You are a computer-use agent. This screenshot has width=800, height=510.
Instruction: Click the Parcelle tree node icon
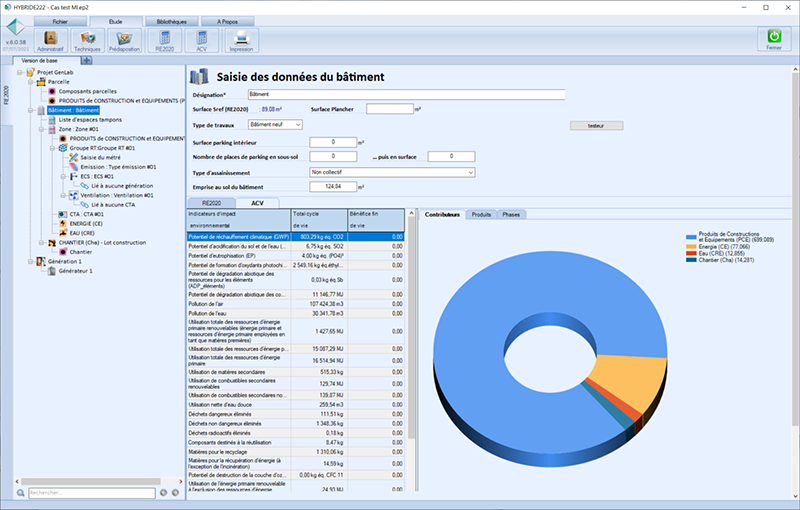(41, 82)
